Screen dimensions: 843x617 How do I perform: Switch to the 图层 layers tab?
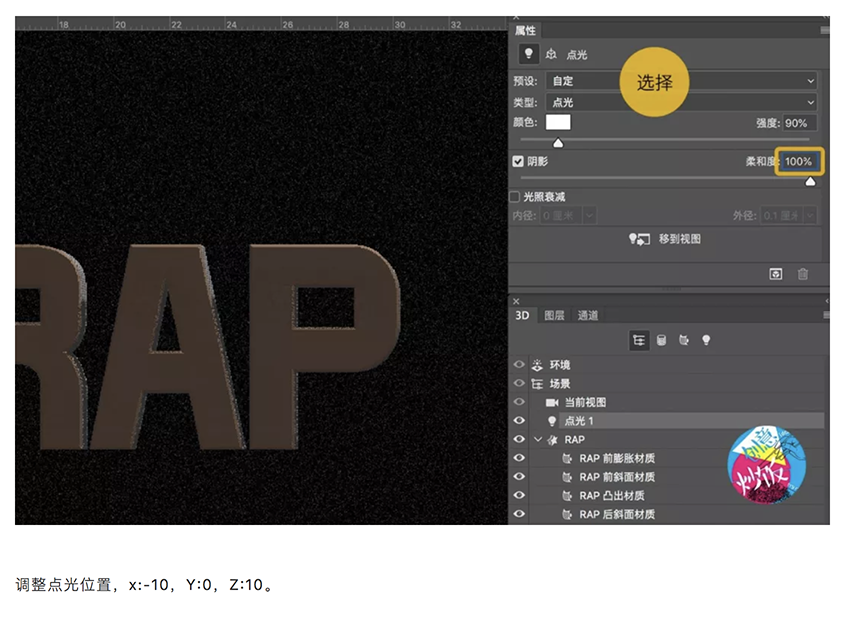(554, 315)
